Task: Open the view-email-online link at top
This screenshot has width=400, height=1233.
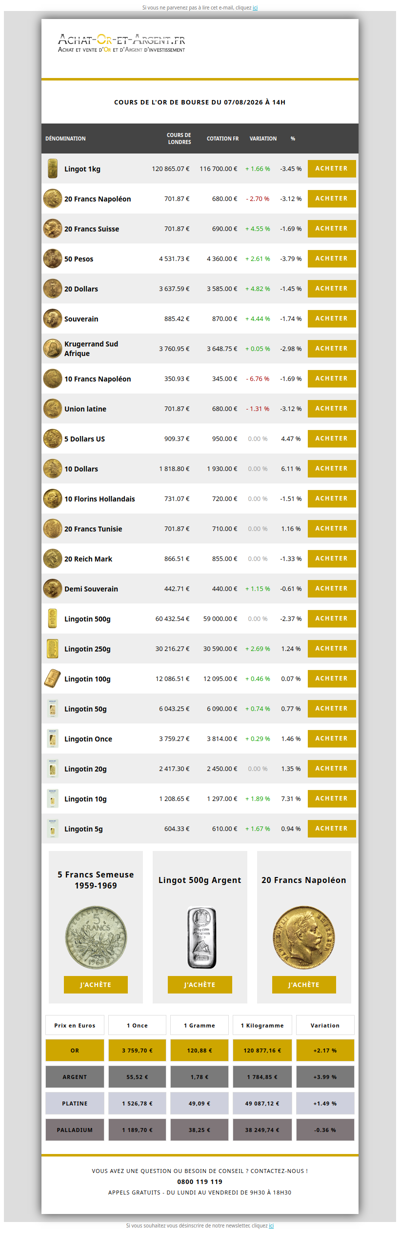Action: [x=256, y=7]
